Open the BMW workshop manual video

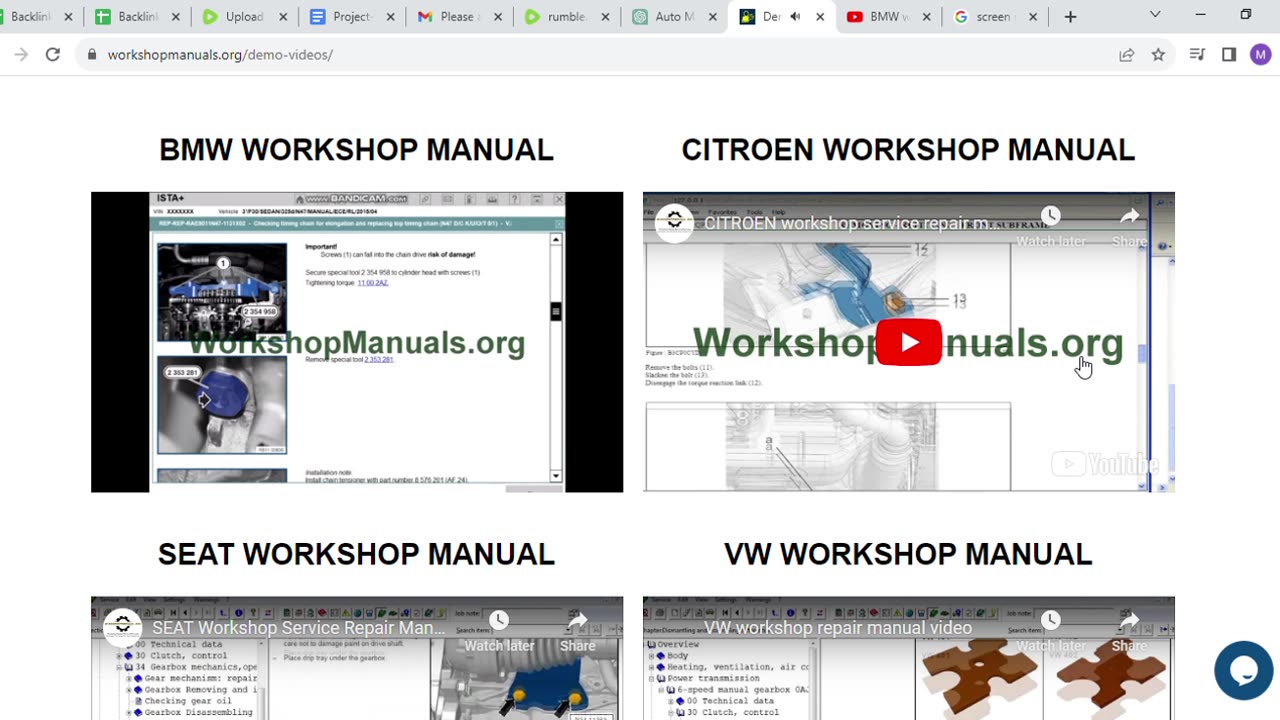[357, 342]
